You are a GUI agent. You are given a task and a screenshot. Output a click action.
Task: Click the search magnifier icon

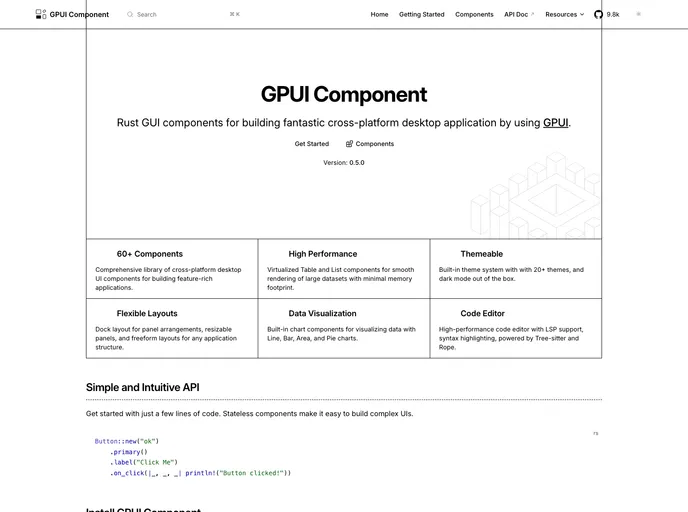130,14
